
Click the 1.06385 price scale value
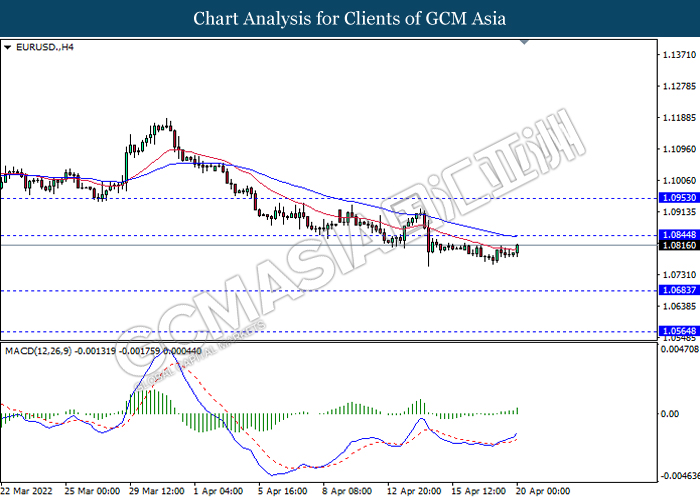click(x=679, y=306)
